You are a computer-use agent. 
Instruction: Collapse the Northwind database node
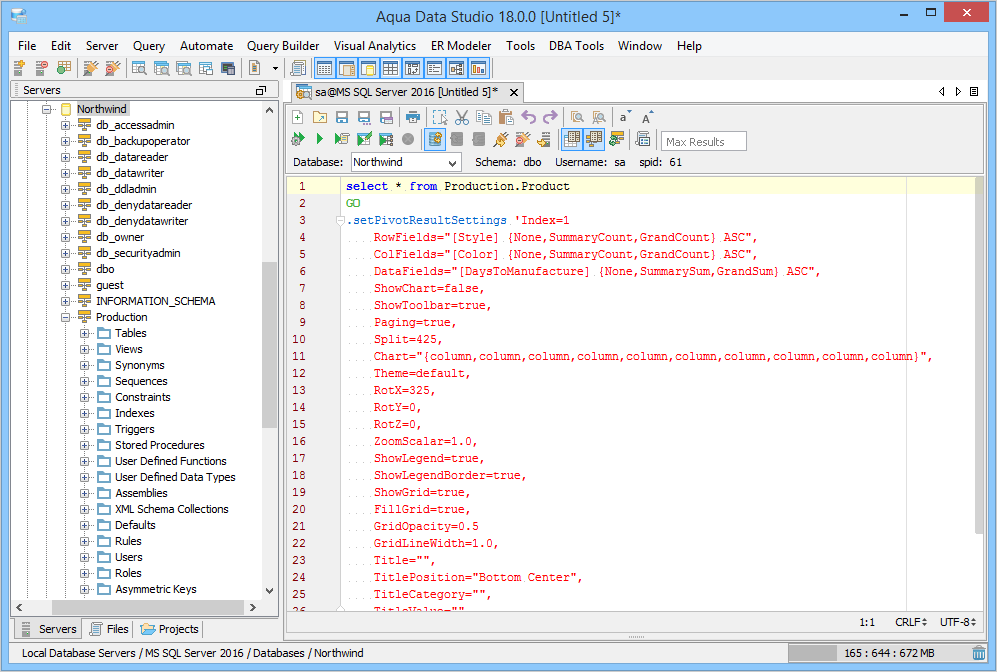47,109
